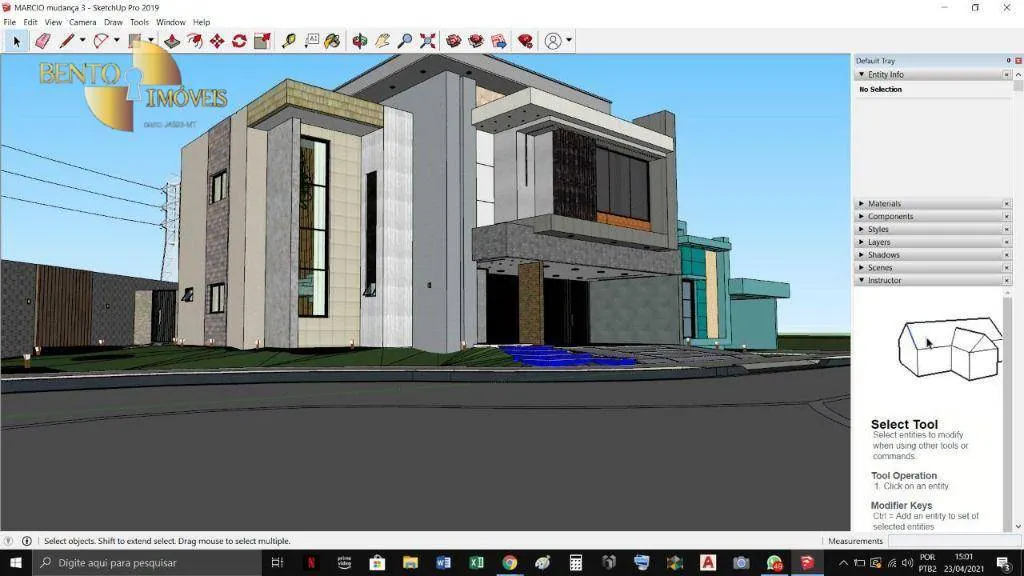
Task: Open the Line tool dropdown arrow
Action: click(82, 40)
